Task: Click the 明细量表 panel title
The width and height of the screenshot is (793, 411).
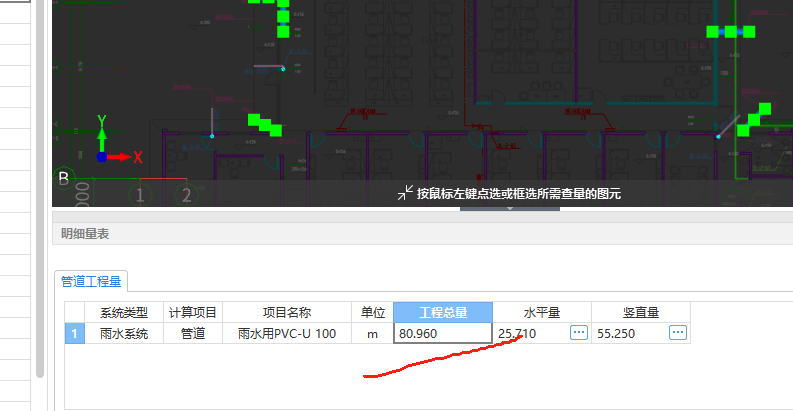Action: (x=85, y=234)
